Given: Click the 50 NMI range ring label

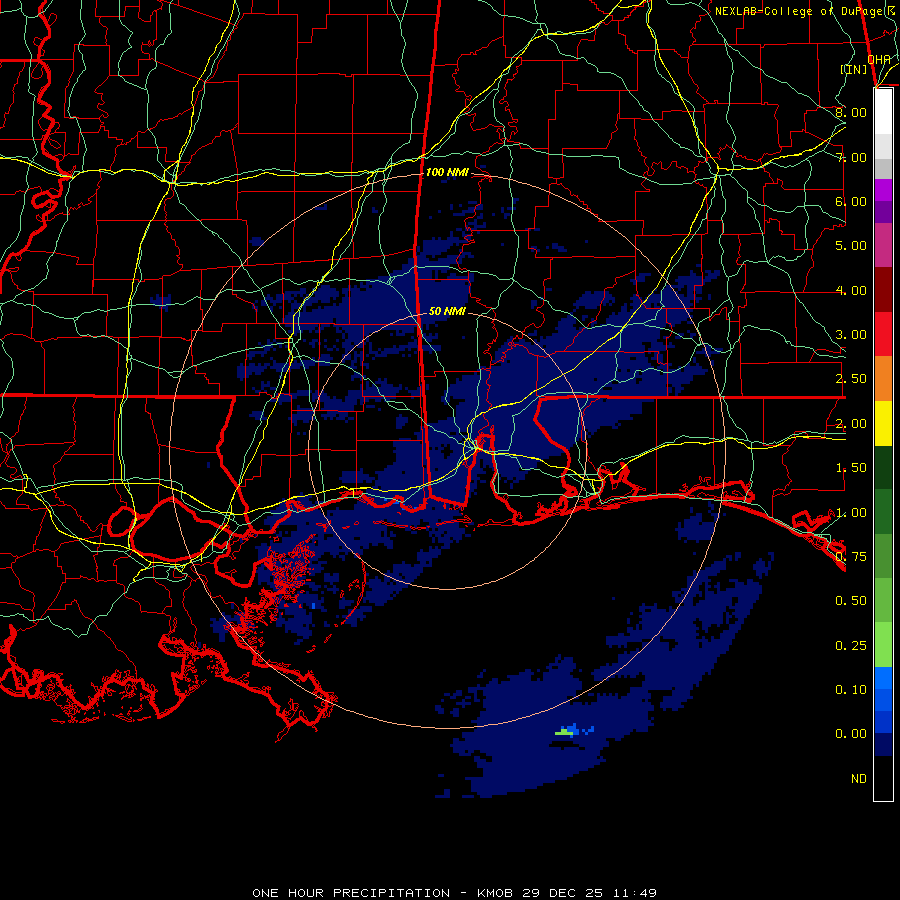Looking at the screenshot, I should click(x=447, y=311).
